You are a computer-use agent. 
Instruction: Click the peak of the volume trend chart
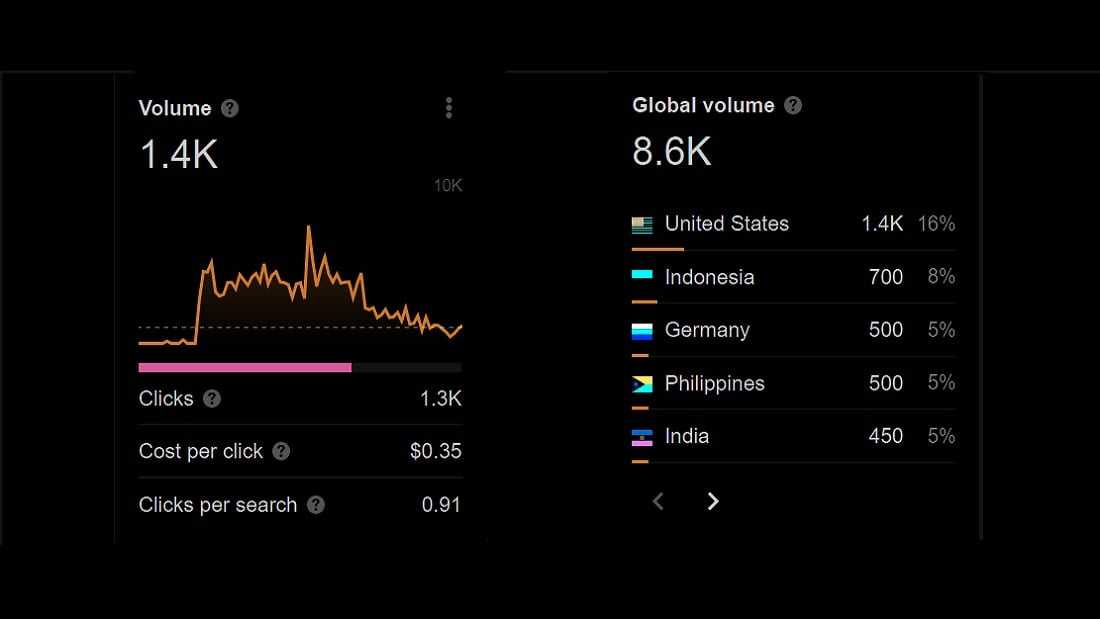coord(308,228)
